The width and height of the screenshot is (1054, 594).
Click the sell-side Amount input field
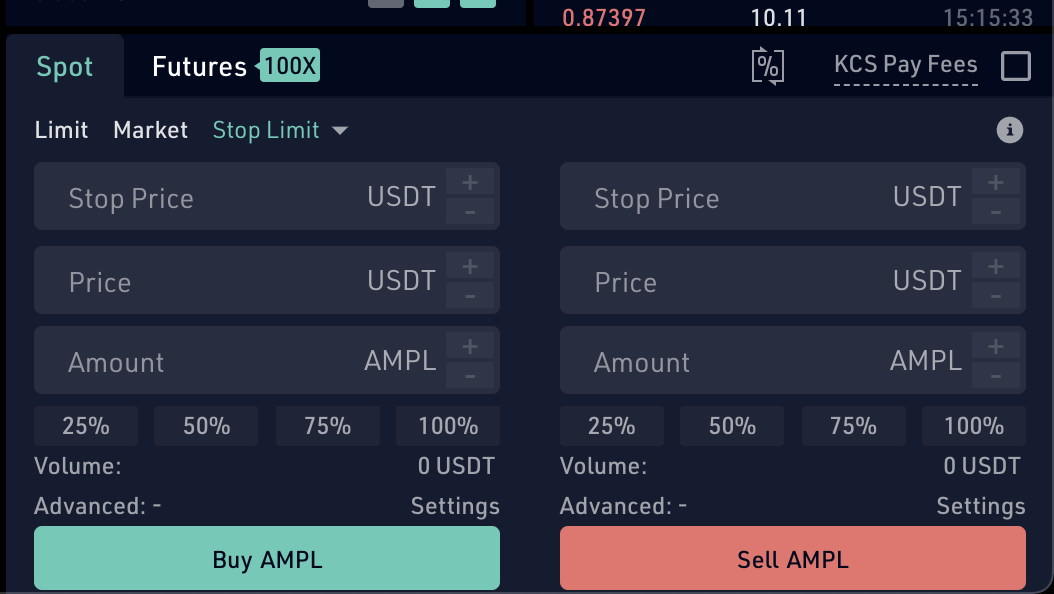click(x=720, y=361)
